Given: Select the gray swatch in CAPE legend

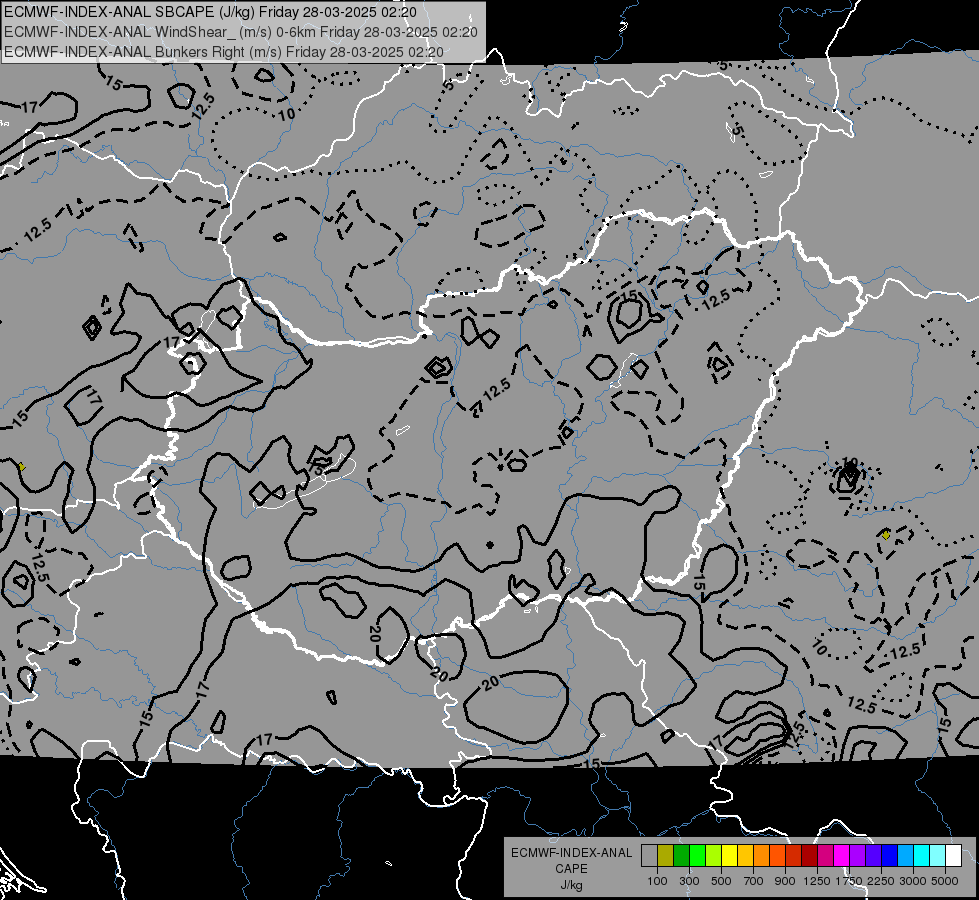Looking at the screenshot, I should 649,856.
